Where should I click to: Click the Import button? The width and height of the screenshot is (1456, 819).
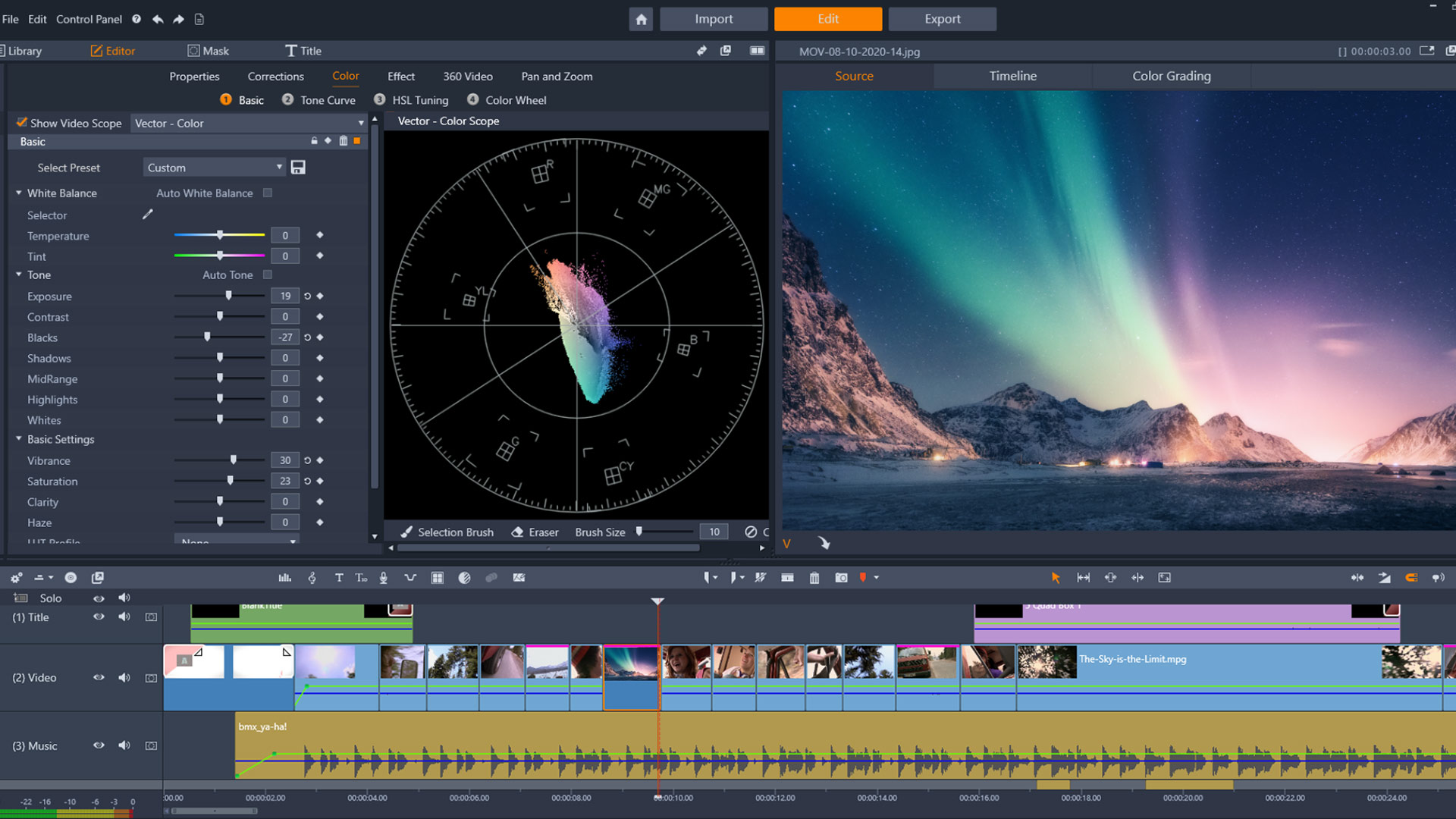pyautogui.click(x=714, y=18)
